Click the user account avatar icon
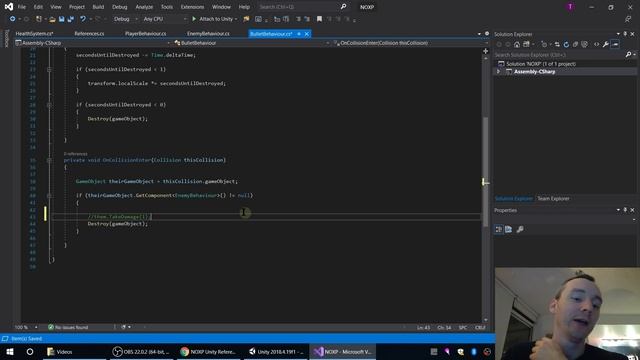The height and width of the screenshot is (360, 640). tap(570, 7)
